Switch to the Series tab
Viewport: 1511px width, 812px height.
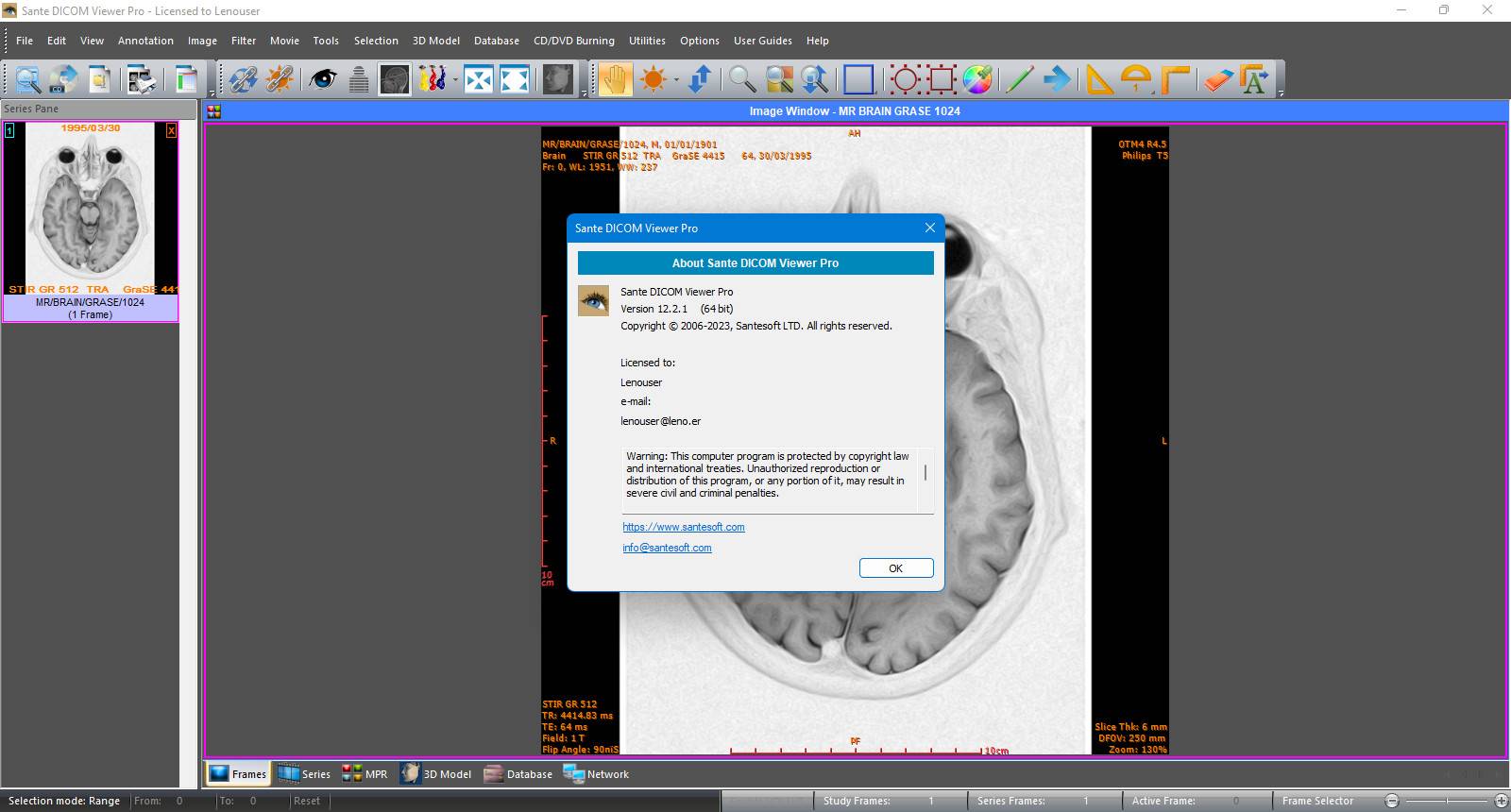(304, 774)
